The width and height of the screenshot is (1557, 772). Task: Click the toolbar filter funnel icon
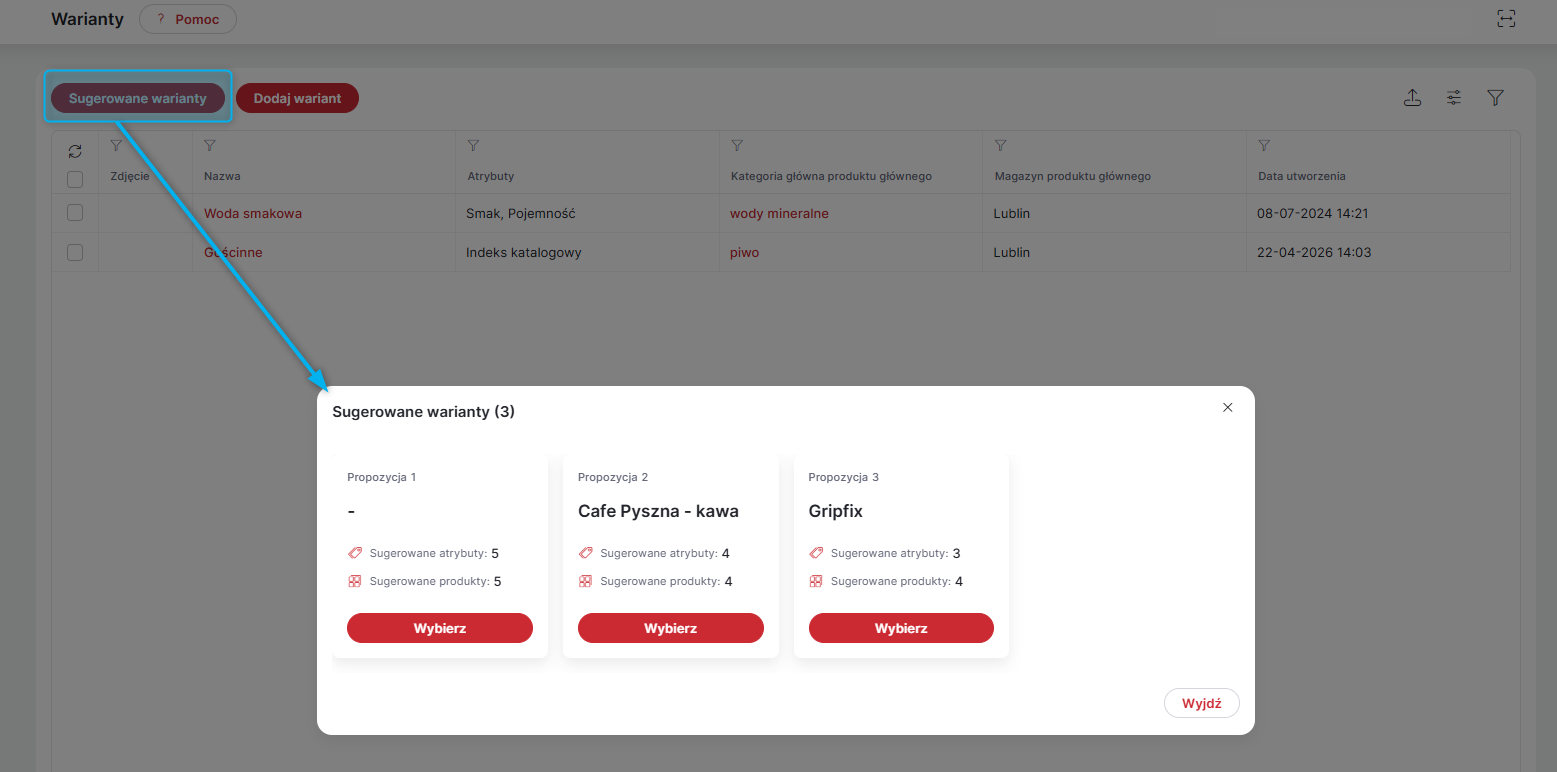[x=1495, y=98]
